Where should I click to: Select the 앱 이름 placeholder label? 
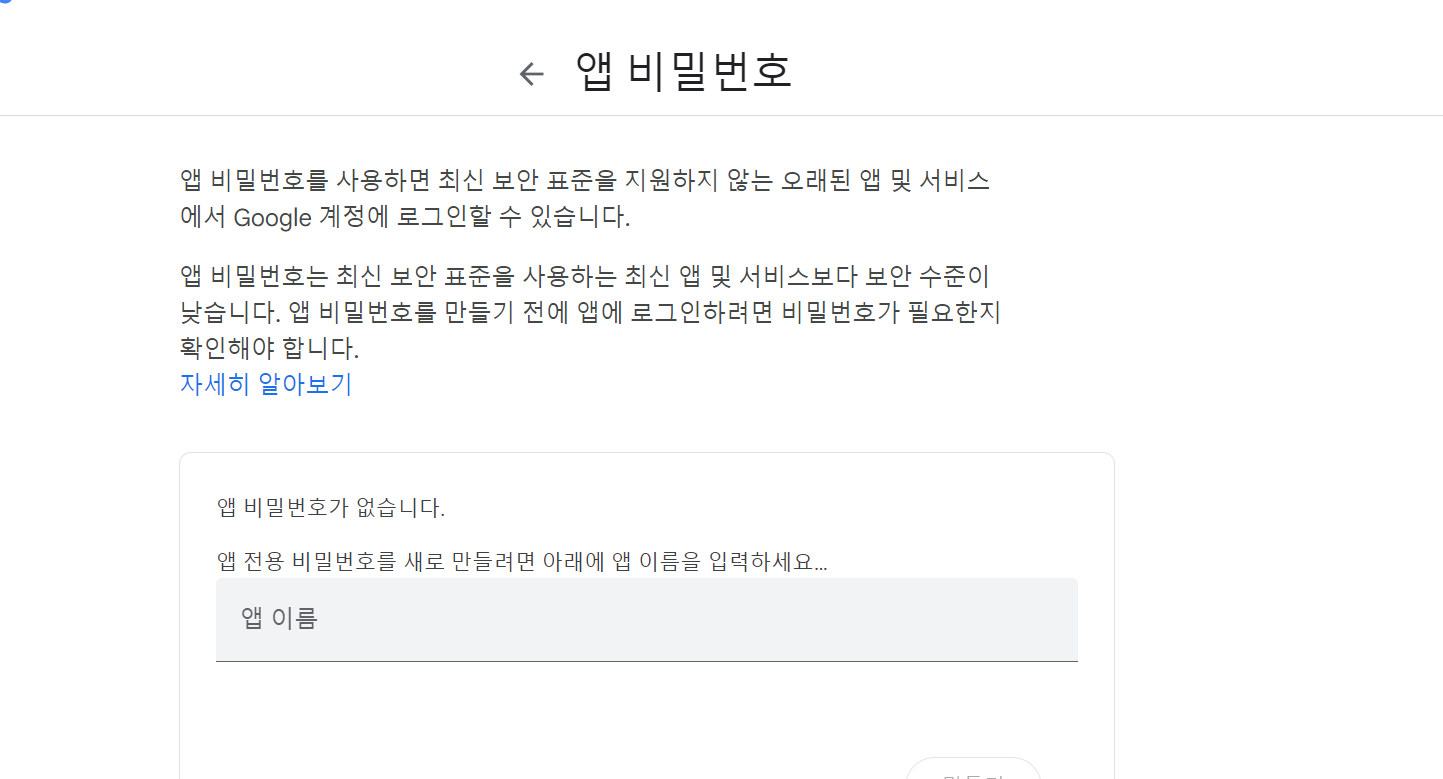click(x=279, y=618)
